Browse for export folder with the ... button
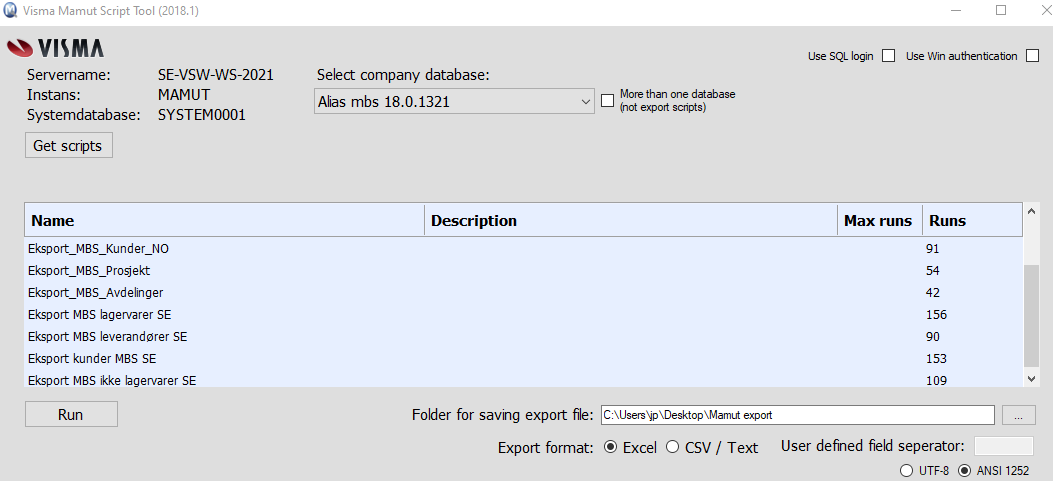Screen dimensions: 1053x481 coord(1019,416)
